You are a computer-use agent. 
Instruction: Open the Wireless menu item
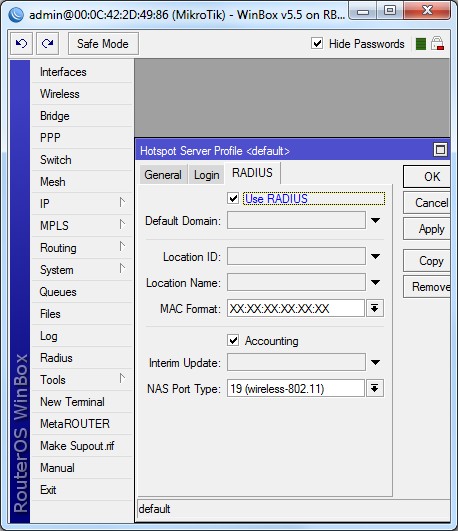pos(82,94)
